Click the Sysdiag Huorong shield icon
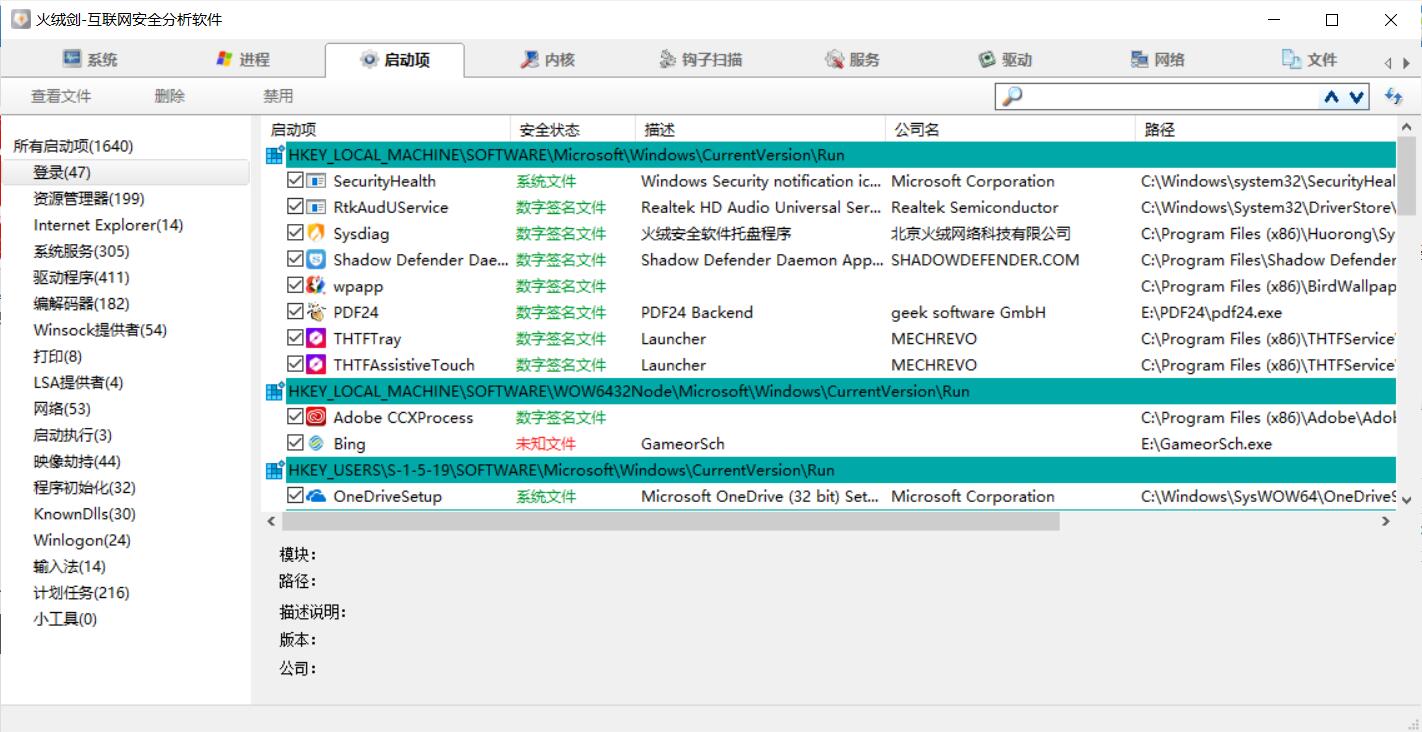The height and width of the screenshot is (732, 1422). (x=316, y=234)
